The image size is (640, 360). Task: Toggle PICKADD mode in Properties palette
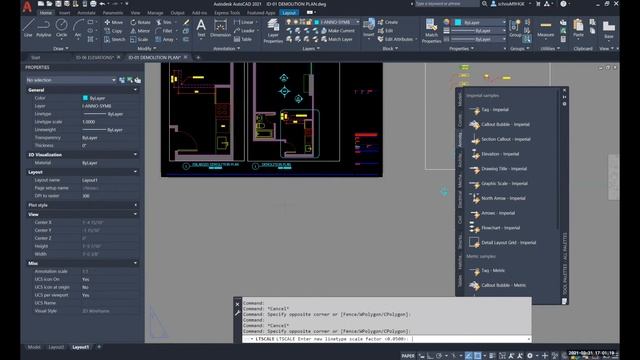coord(122,80)
